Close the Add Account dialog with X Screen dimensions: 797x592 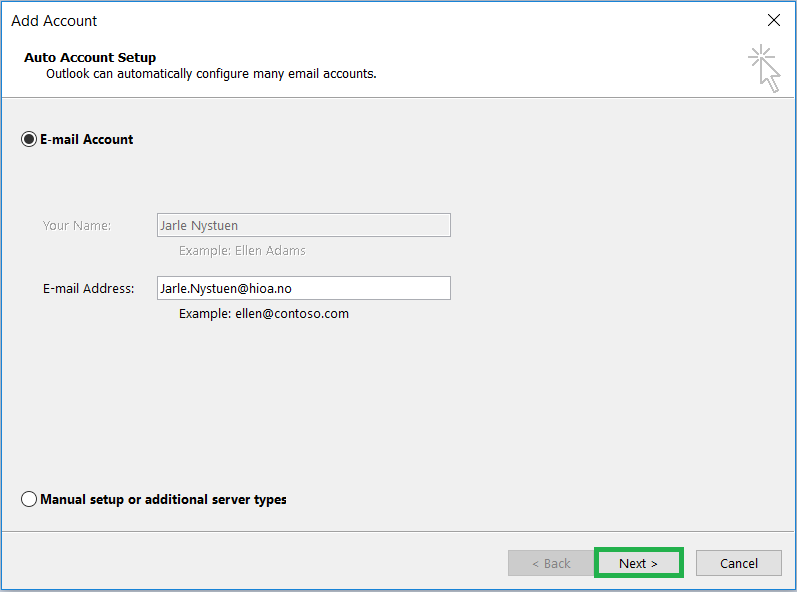(x=774, y=20)
